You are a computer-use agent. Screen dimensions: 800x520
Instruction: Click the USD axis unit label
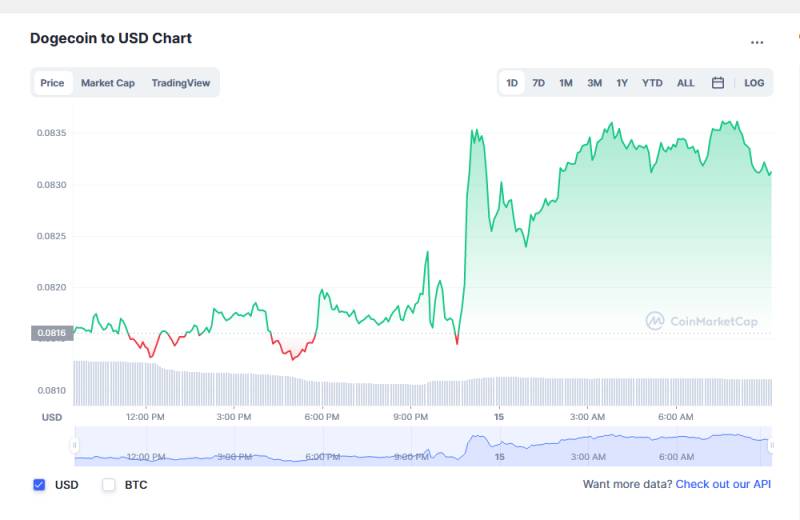point(52,417)
